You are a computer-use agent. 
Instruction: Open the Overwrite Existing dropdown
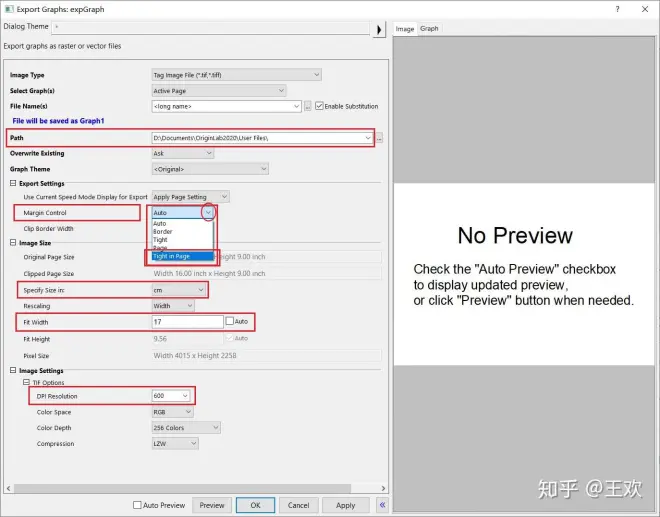pyautogui.click(x=183, y=153)
